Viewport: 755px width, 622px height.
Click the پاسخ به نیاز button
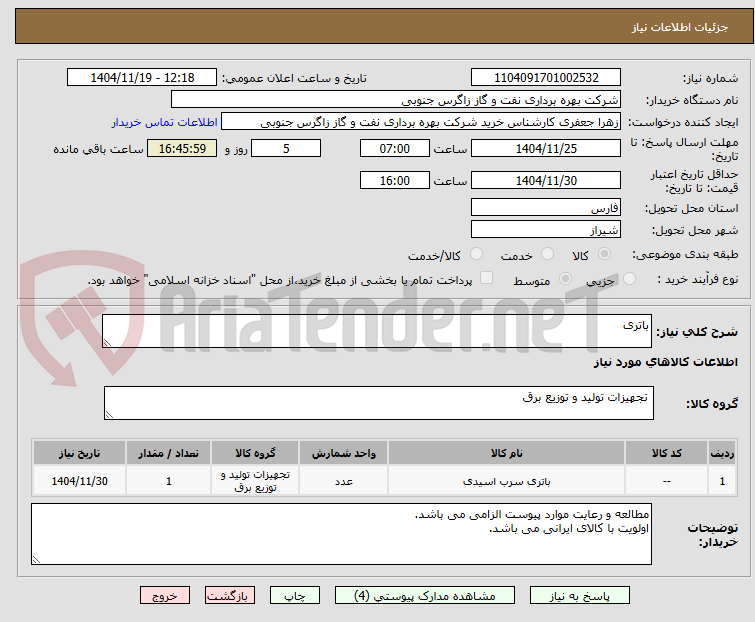coord(580,596)
